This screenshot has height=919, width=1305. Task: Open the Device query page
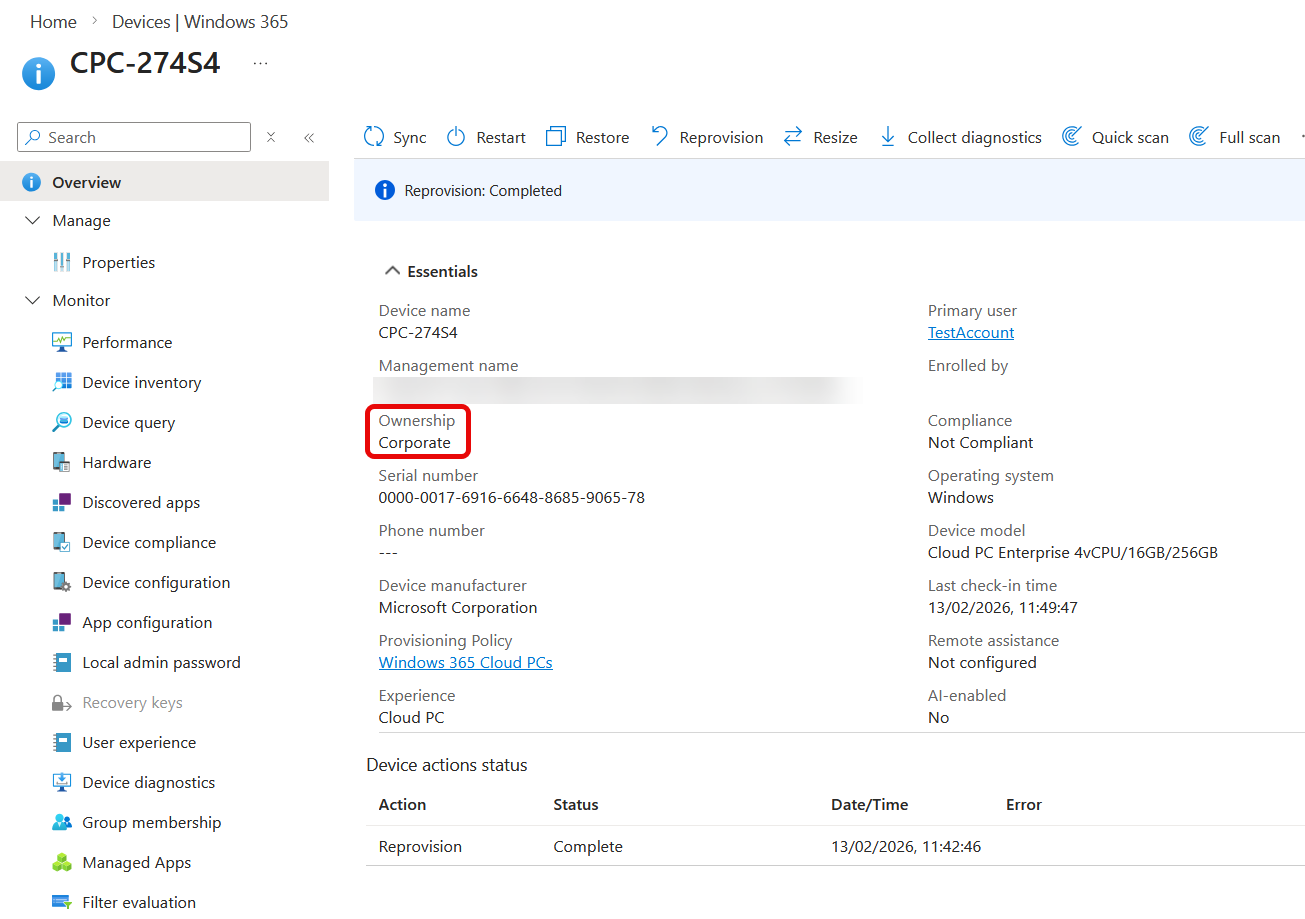pyautogui.click(x=128, y=422)
